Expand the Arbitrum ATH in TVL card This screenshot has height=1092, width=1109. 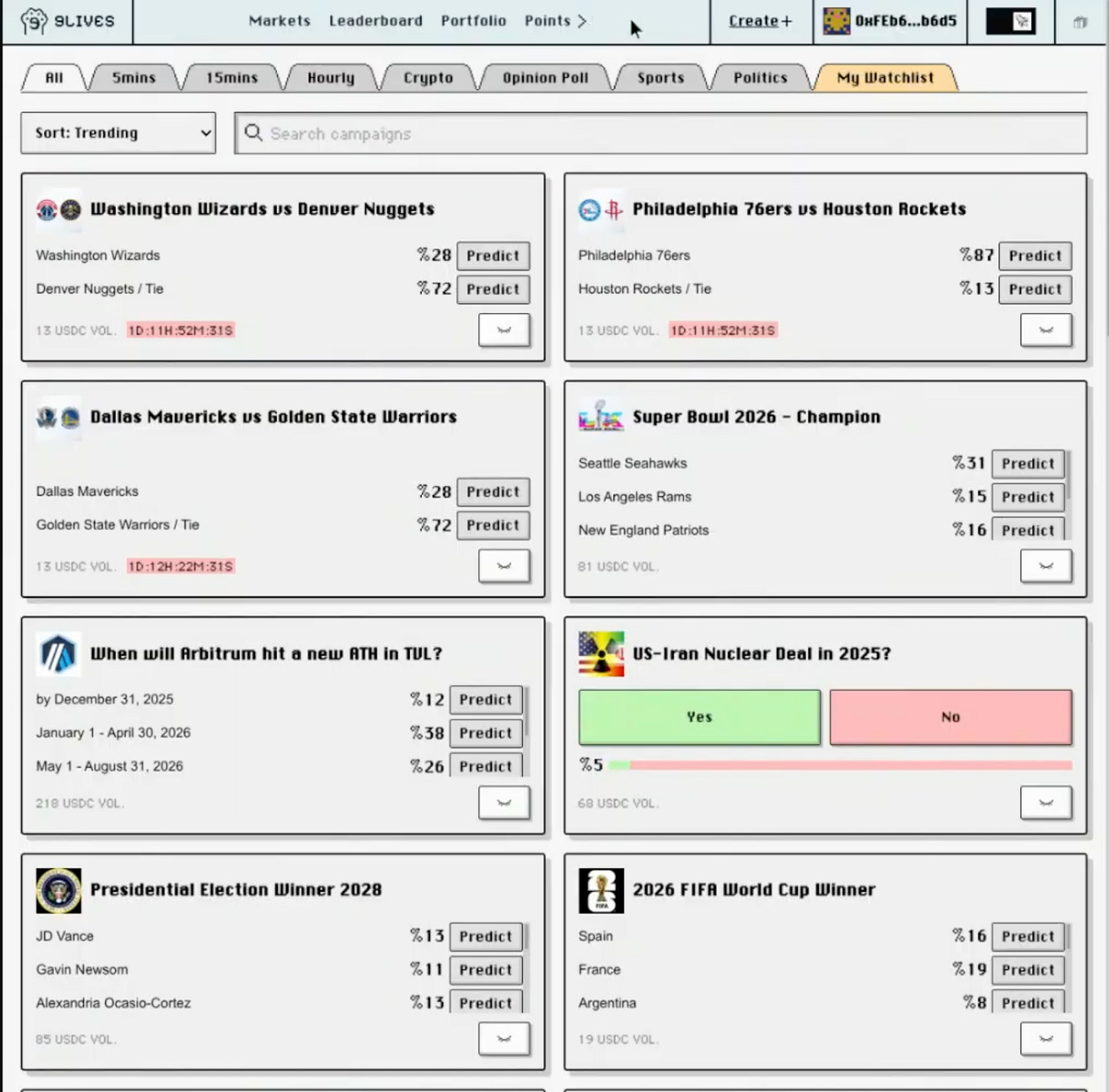[x=503, y=803]
